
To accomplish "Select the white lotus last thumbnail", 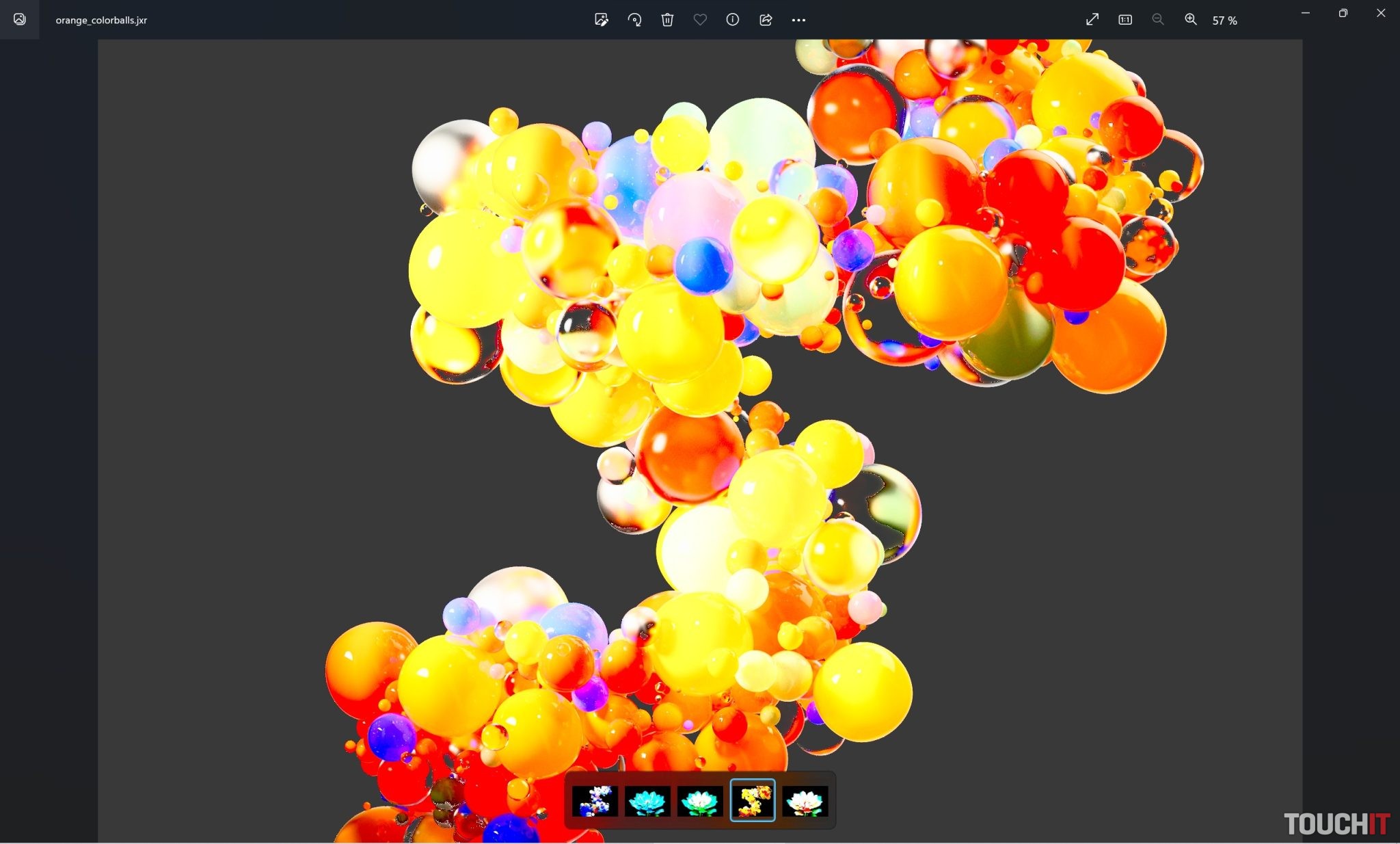I will [x=805, y=801].
